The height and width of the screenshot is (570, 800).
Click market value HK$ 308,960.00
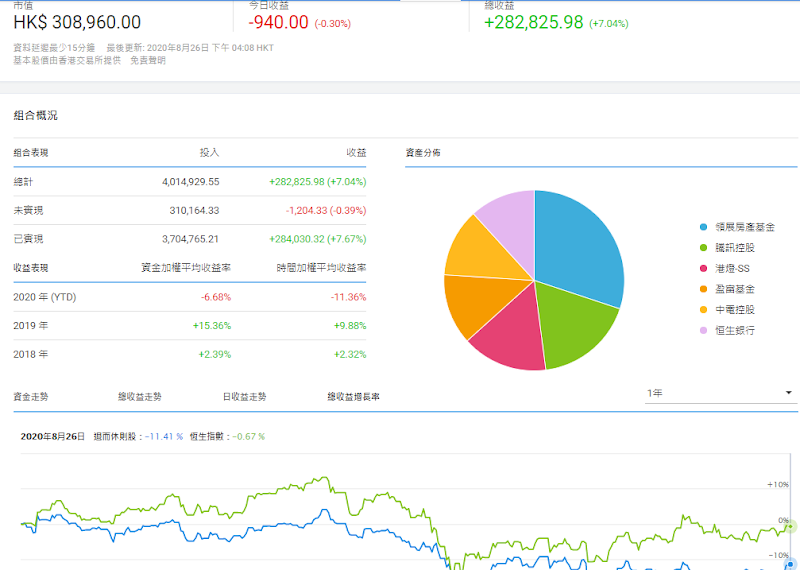(77, 22)
